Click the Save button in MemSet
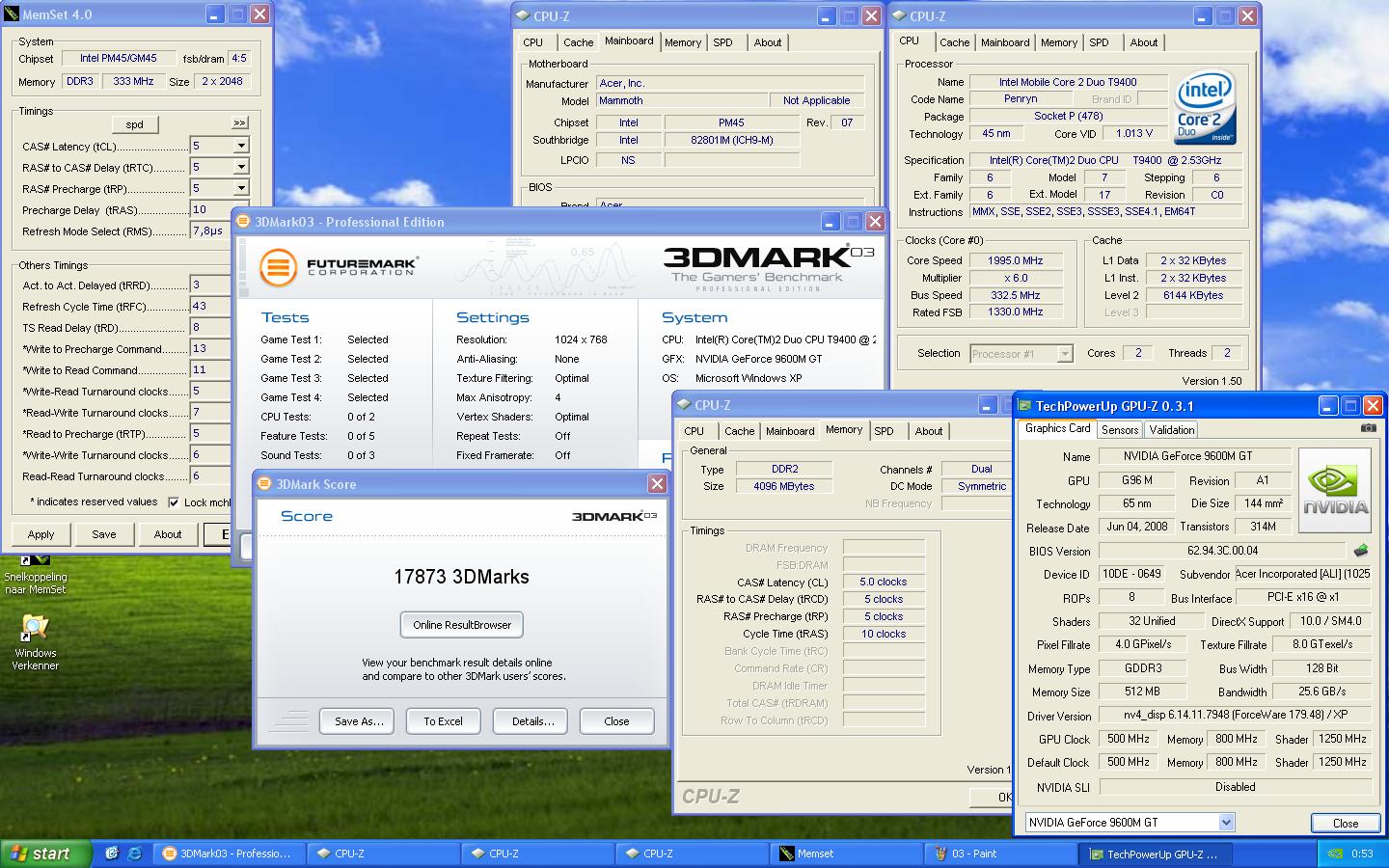This screenshot has width=1389, height=868. 104,534
